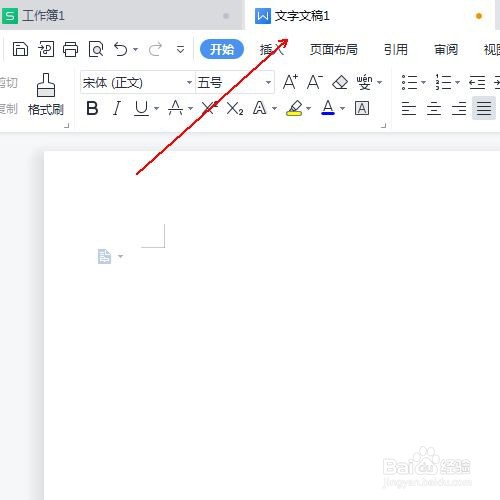The image size is (500, 500).
Task: Open the highlight color dropdown arrow
Action: [x=308, y=108]
